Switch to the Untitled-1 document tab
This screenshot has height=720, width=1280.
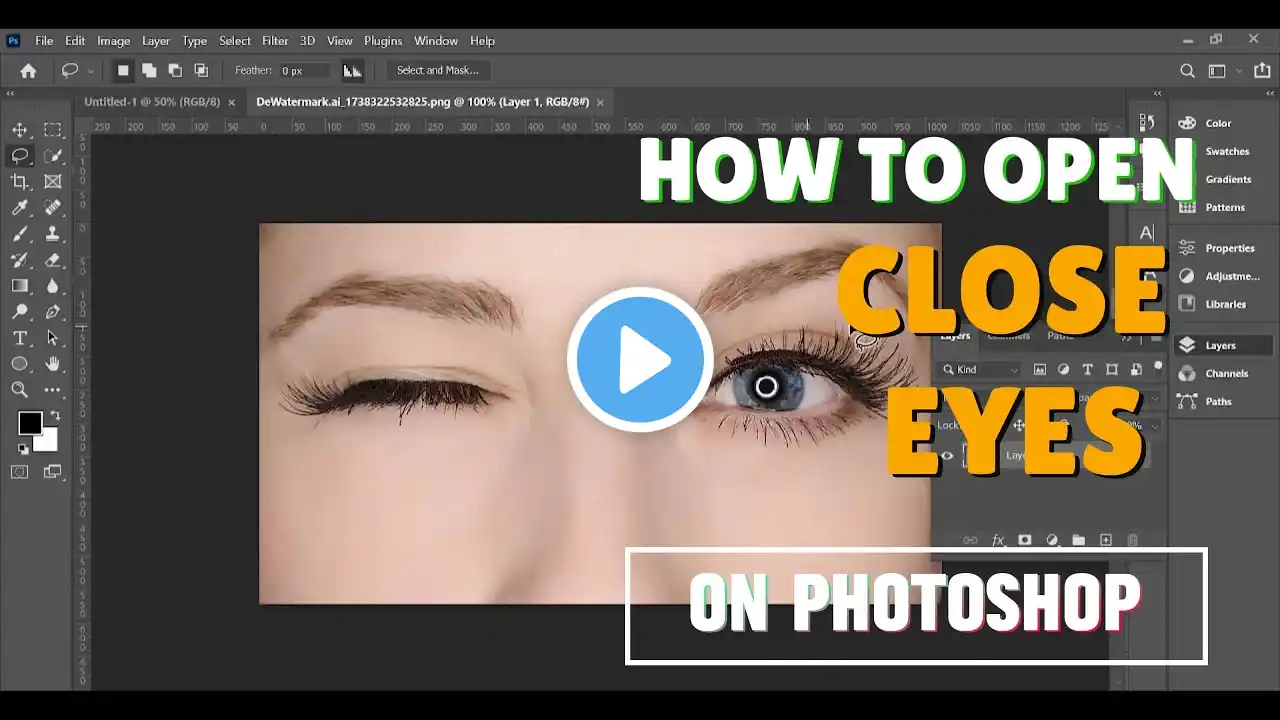point(151,102)
